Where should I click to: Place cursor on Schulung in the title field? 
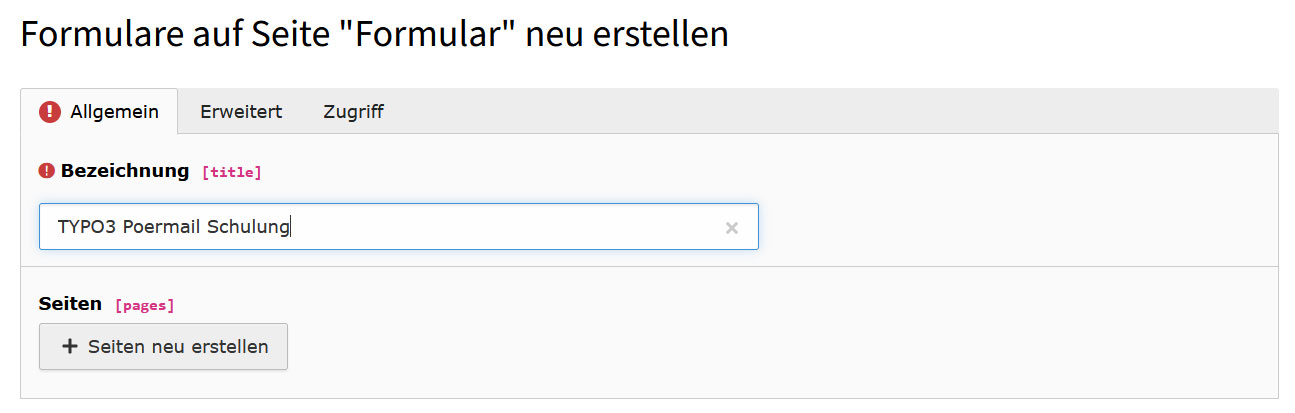point(248,227)
